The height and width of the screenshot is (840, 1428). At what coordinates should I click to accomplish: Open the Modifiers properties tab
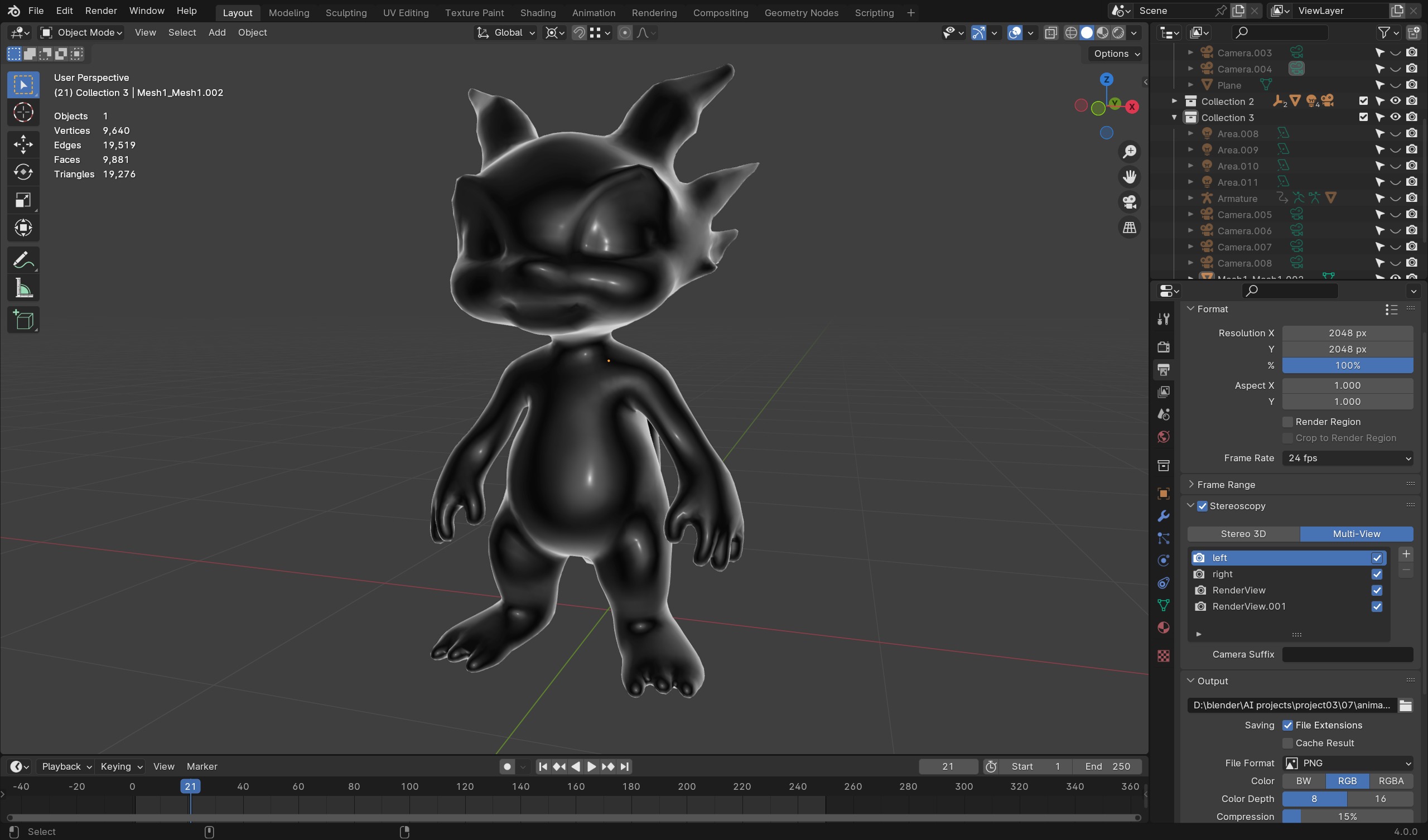1164,516
